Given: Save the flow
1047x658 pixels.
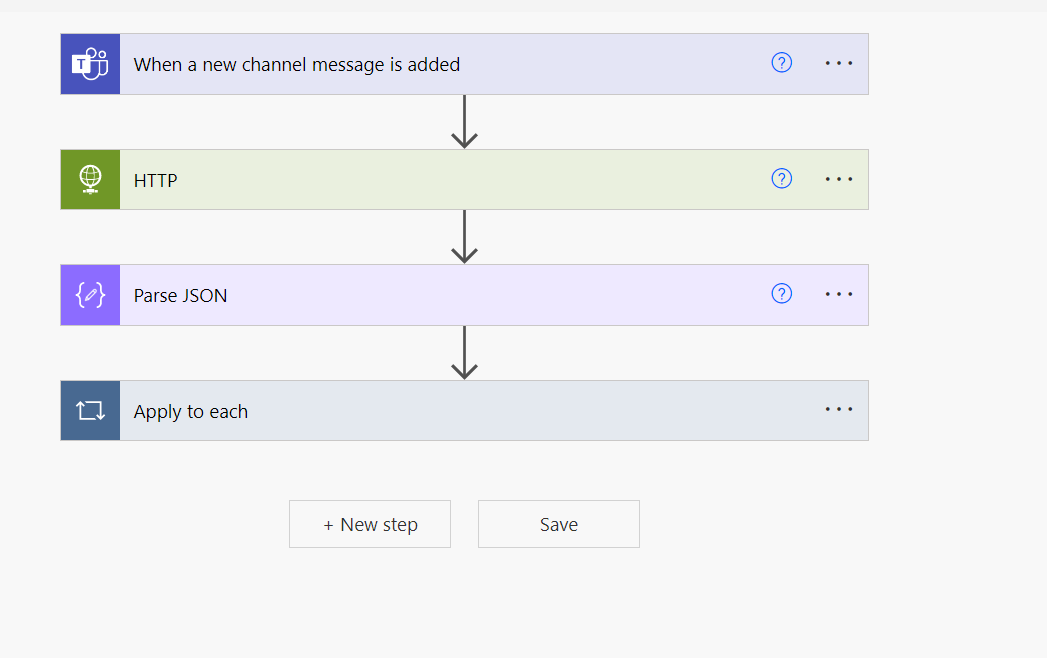Looking at the screenshot, I should [x=558, y=523].
